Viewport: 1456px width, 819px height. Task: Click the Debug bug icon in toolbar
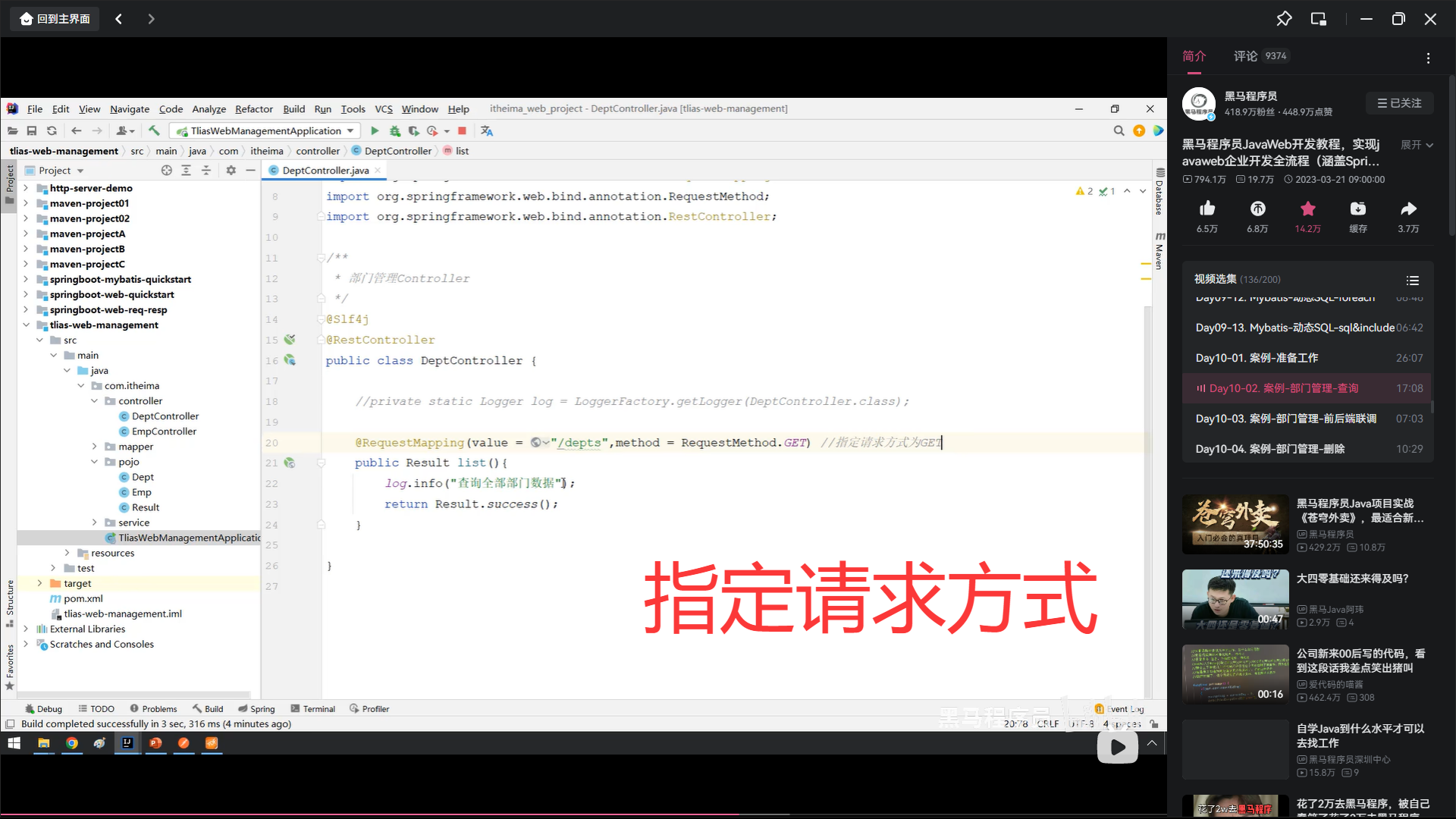(394, 131)
